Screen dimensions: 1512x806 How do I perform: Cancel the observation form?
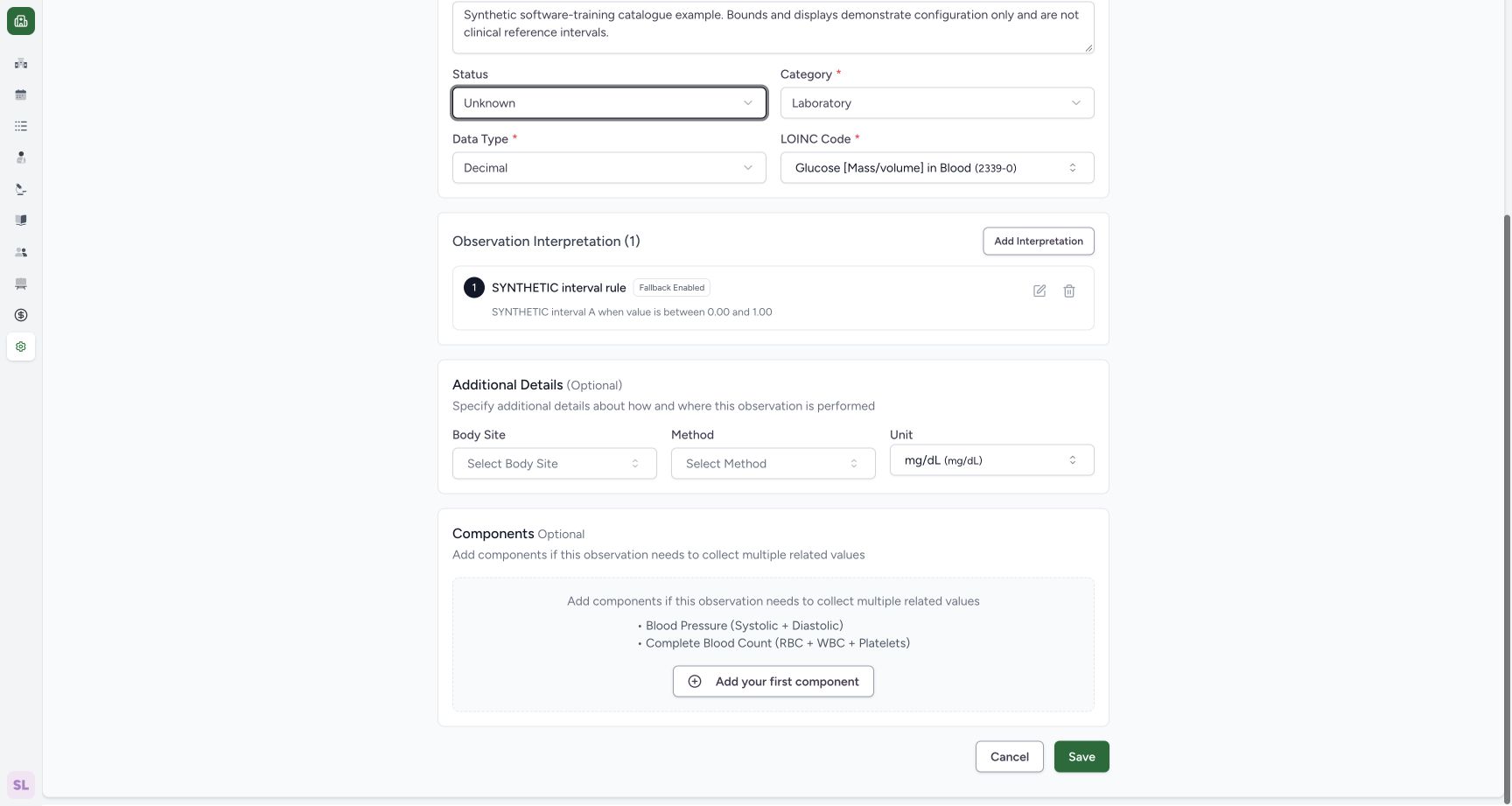click(1010, 757)
